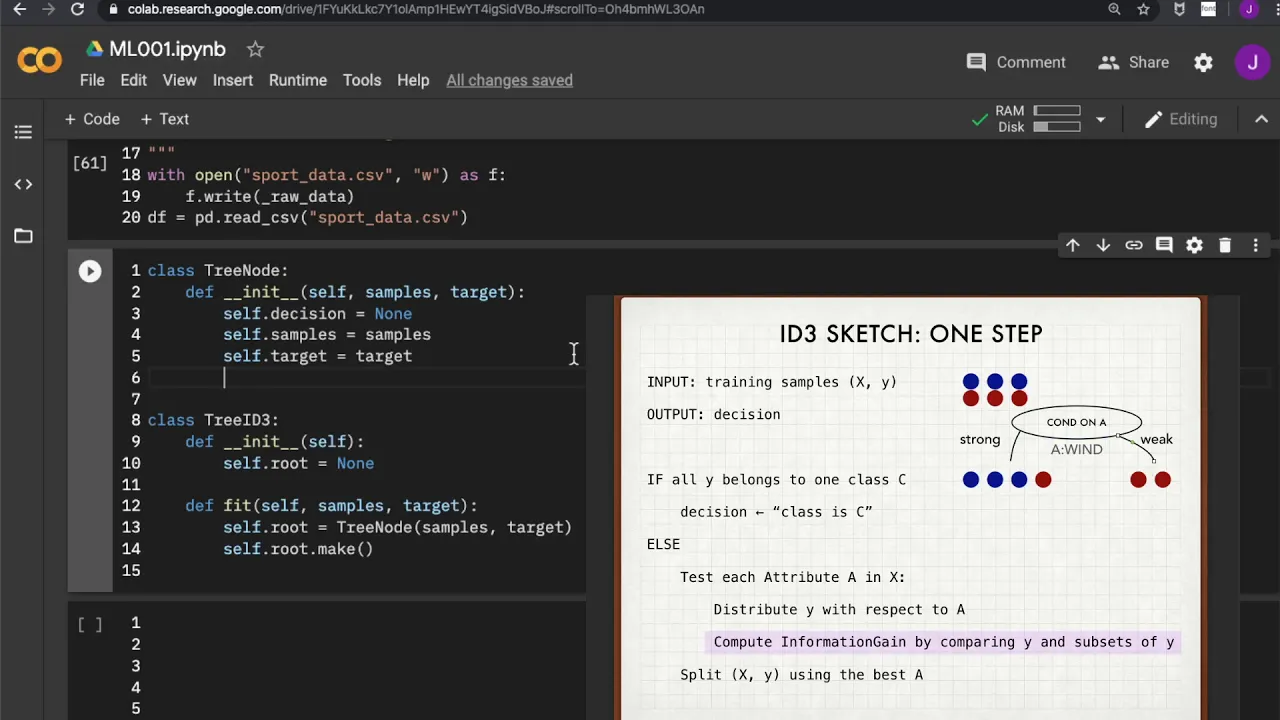This screenshot has width=1280, height=720.
Task: Collapse the header with the chevron up
Action: 1261,119
